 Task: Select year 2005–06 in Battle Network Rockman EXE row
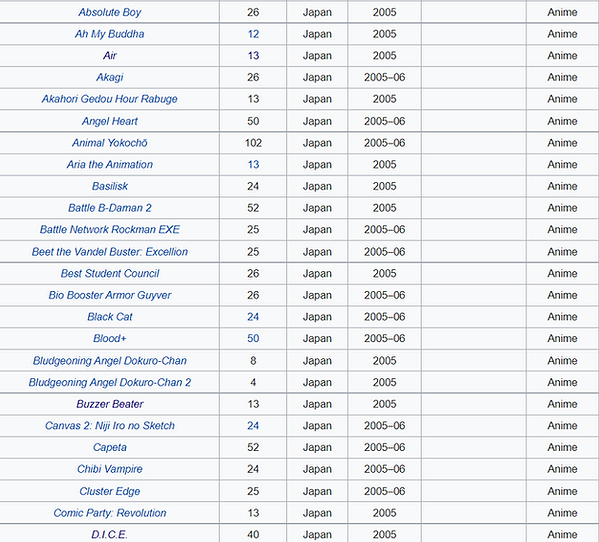(x=385, y=230)
